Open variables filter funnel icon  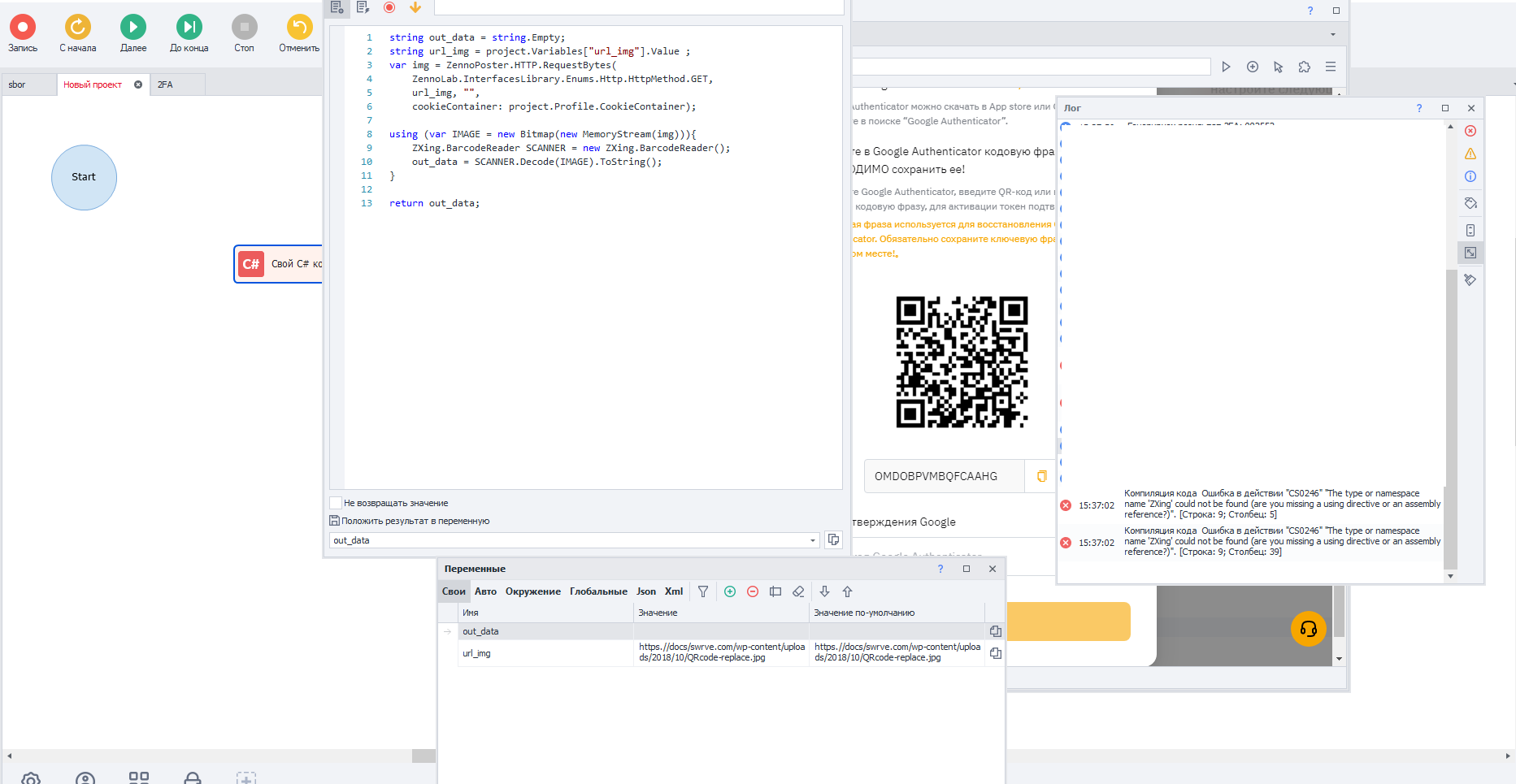pyautogui.click(x=703, y=591)
